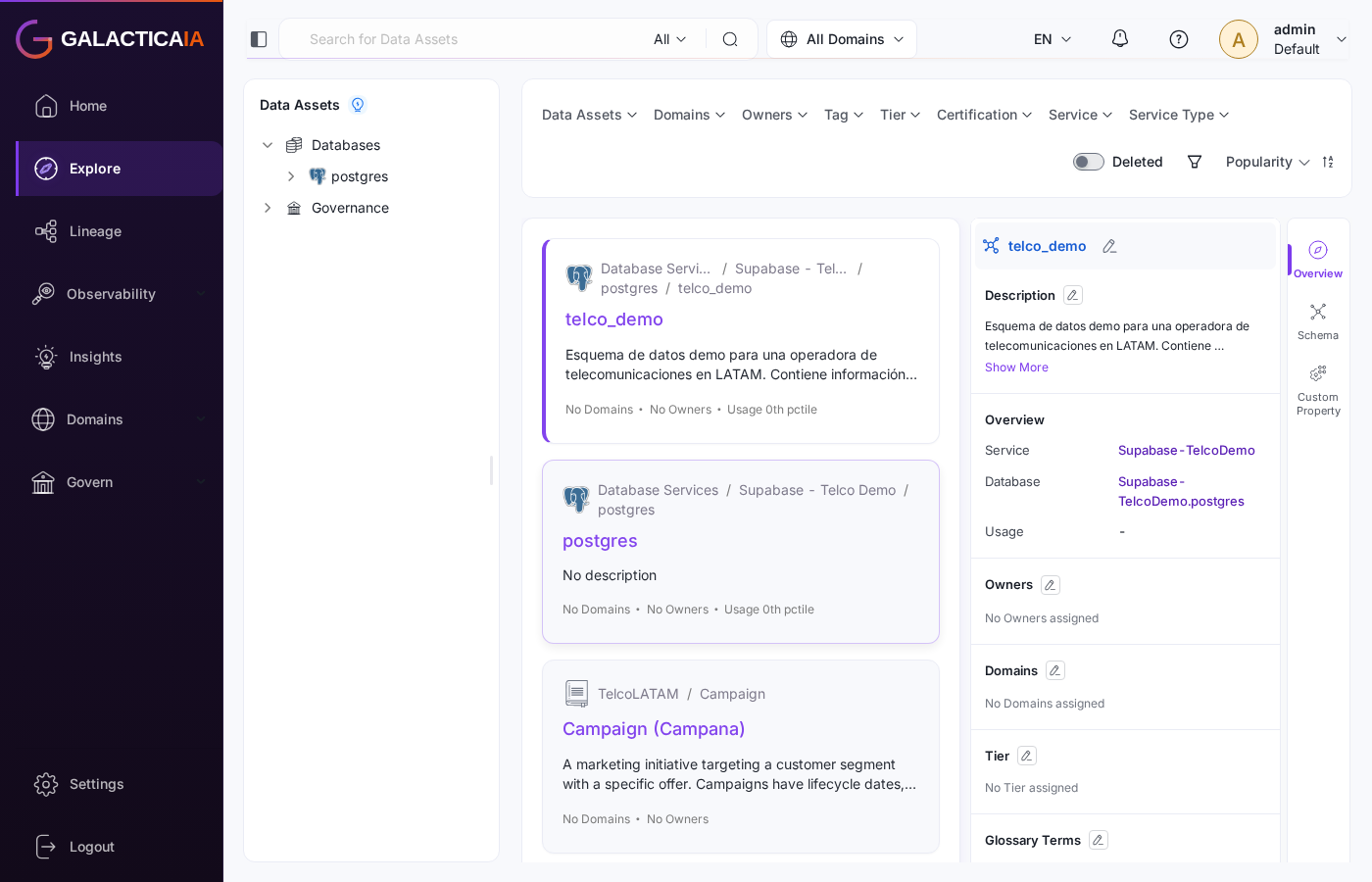Open the Owners filter dropdown

(775, 115)
